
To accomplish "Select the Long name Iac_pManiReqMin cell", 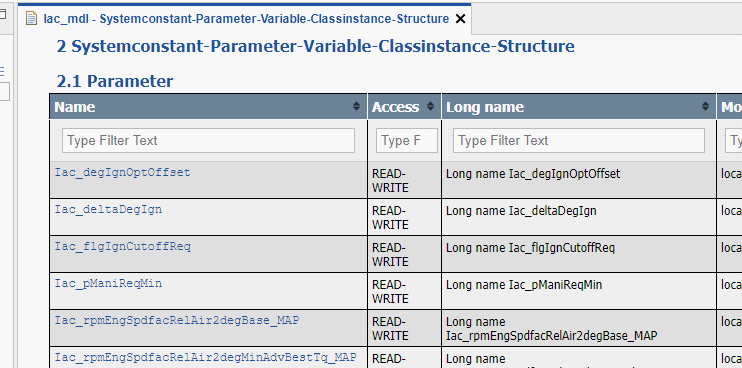I will click(x=578, y=291).
